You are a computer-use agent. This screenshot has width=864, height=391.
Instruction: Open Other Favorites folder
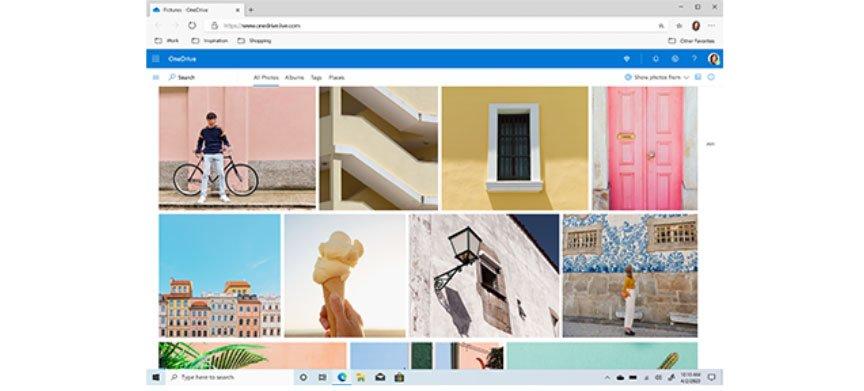pyautogui.click(x=692, y=41)
